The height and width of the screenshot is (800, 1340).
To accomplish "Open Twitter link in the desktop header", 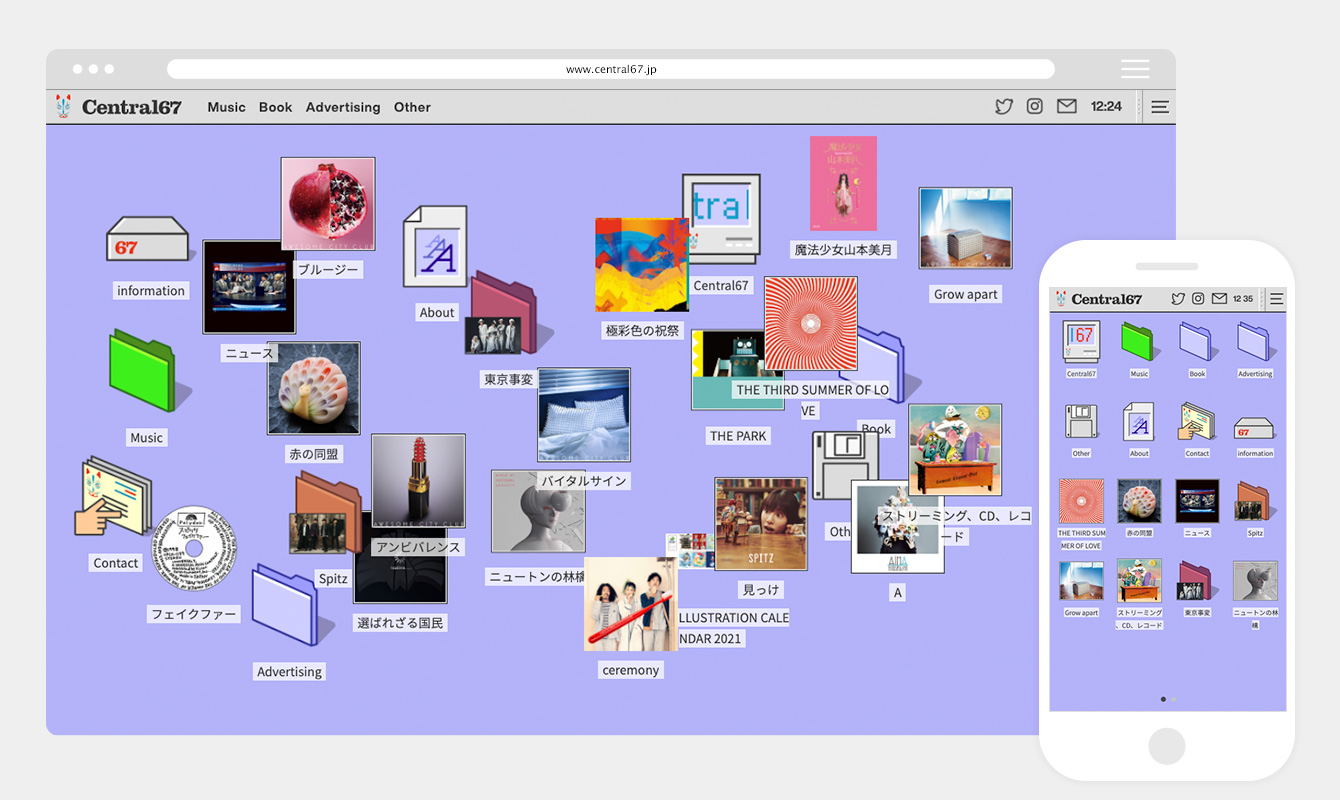I will (x=1004, y=106).
